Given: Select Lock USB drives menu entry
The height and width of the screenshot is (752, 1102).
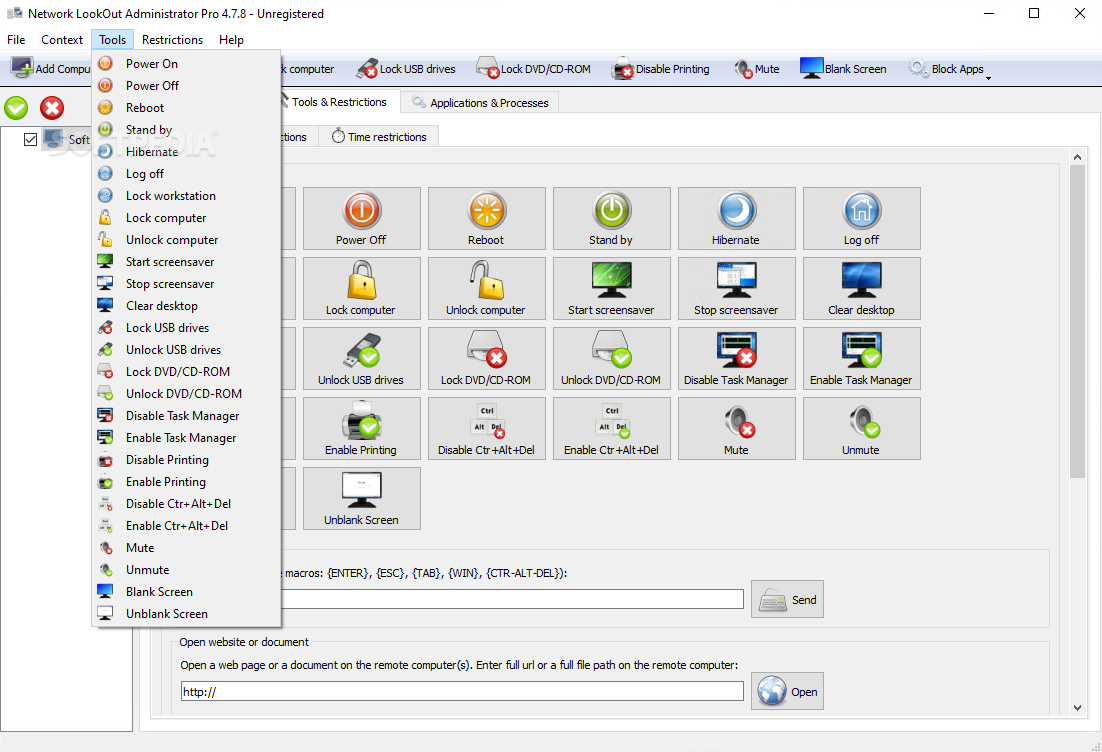Looking at the screenshot, I should [x=186, y=328].
